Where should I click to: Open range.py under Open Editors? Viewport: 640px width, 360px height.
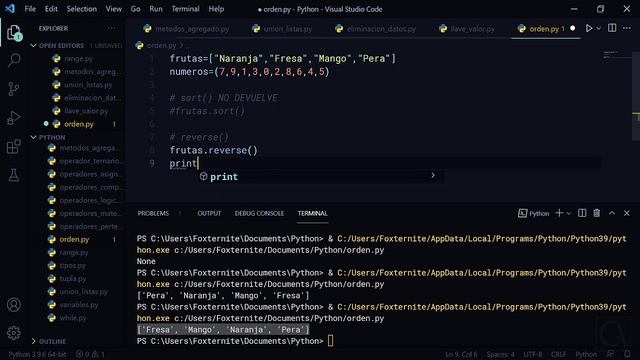(x=77, y=58)
